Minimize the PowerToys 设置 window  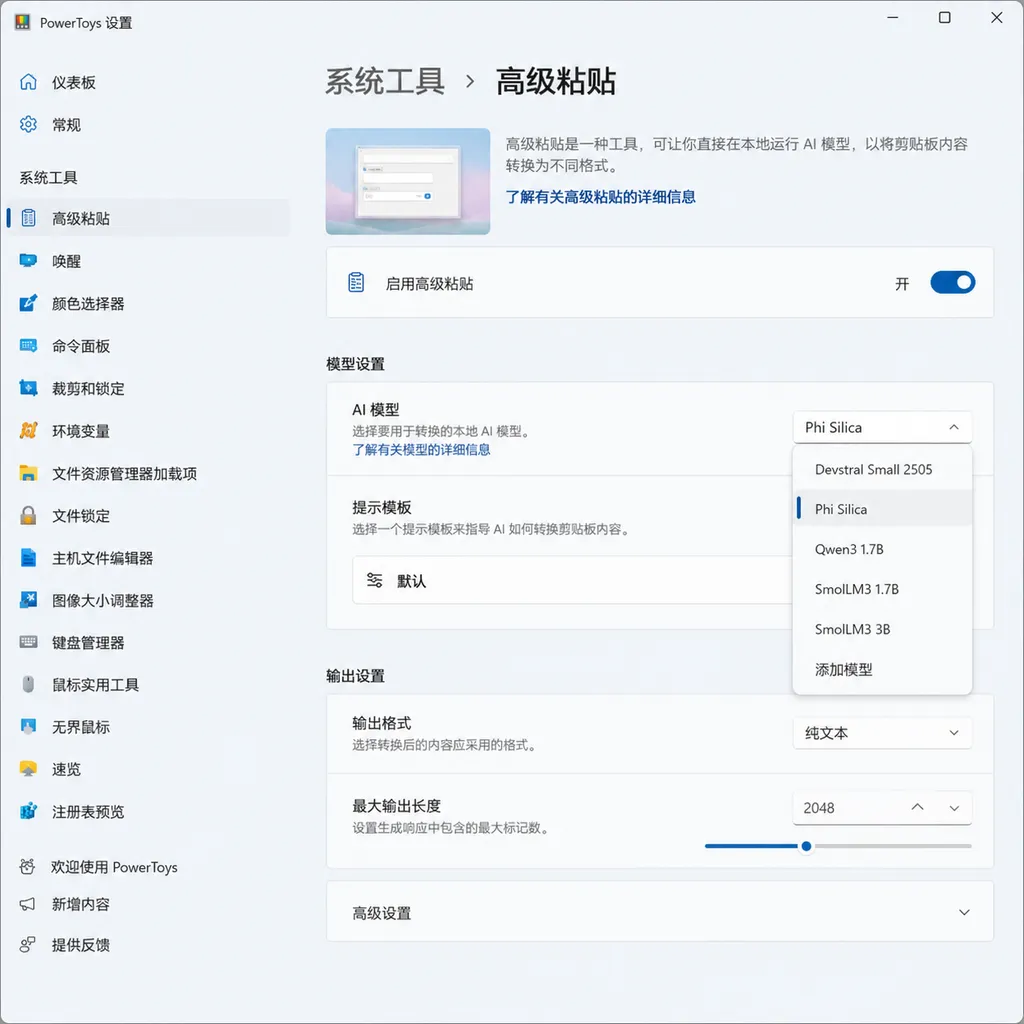893,18
